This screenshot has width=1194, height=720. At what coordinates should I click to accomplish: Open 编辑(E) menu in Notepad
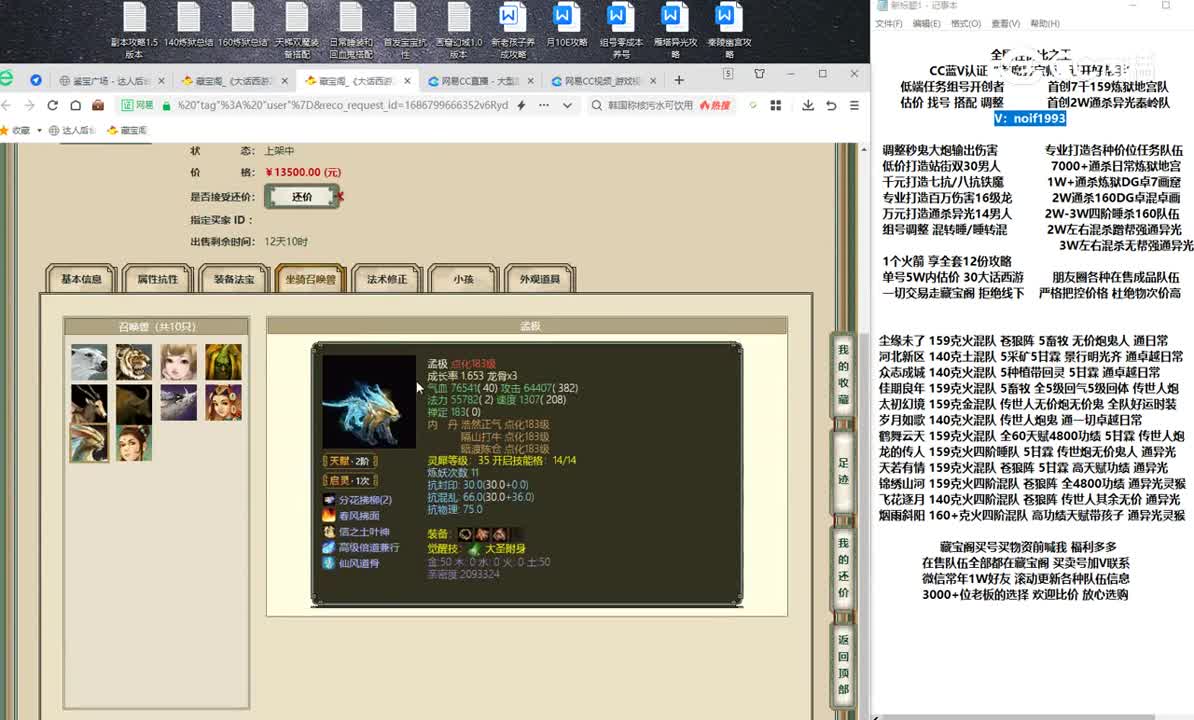[x=926, y=24]
